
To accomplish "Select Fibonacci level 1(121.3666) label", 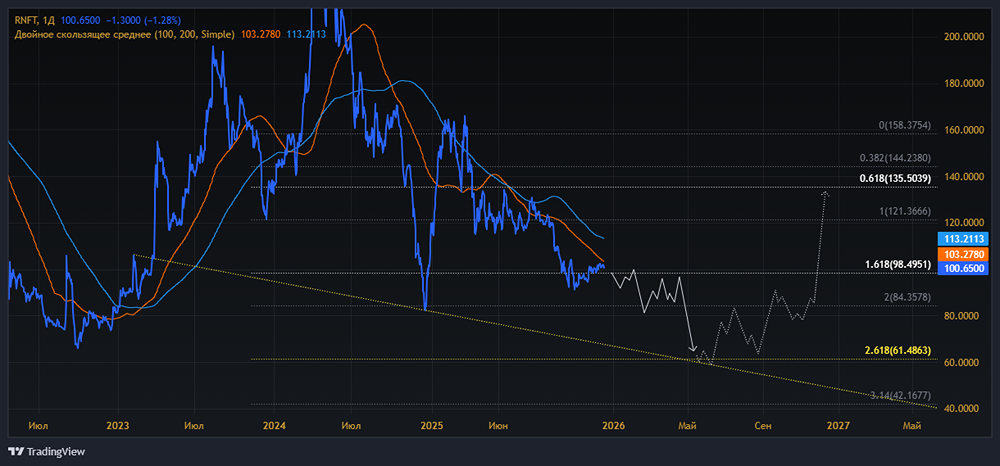I will click(904, 210).
